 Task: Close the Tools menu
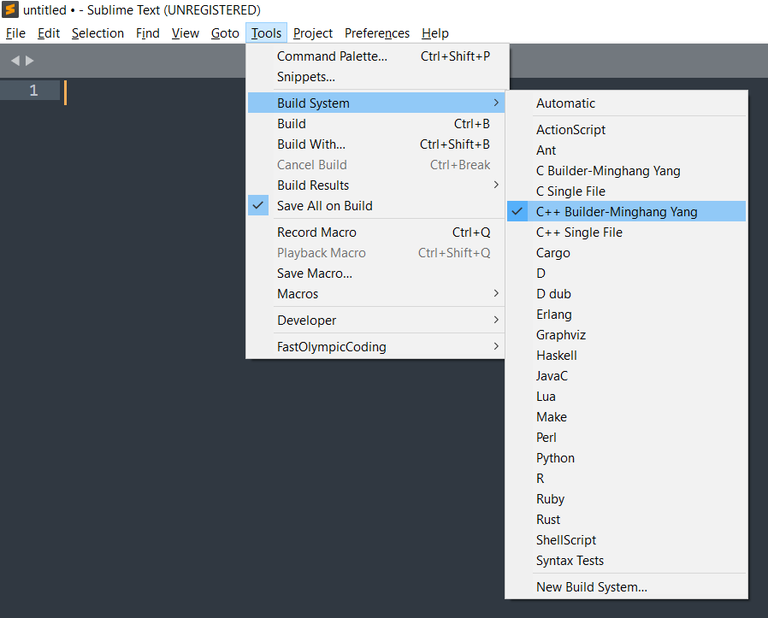point(266,33)
